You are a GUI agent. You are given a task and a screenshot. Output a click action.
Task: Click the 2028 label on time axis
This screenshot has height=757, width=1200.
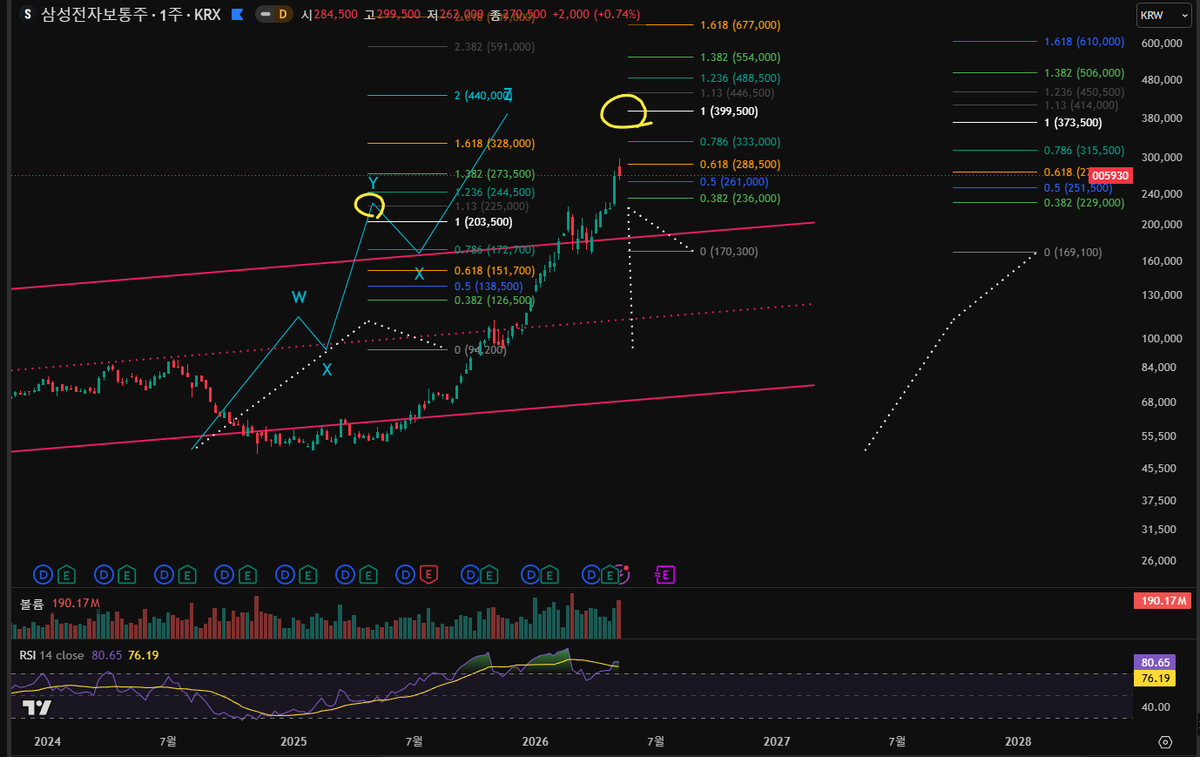coord(1018,742)
